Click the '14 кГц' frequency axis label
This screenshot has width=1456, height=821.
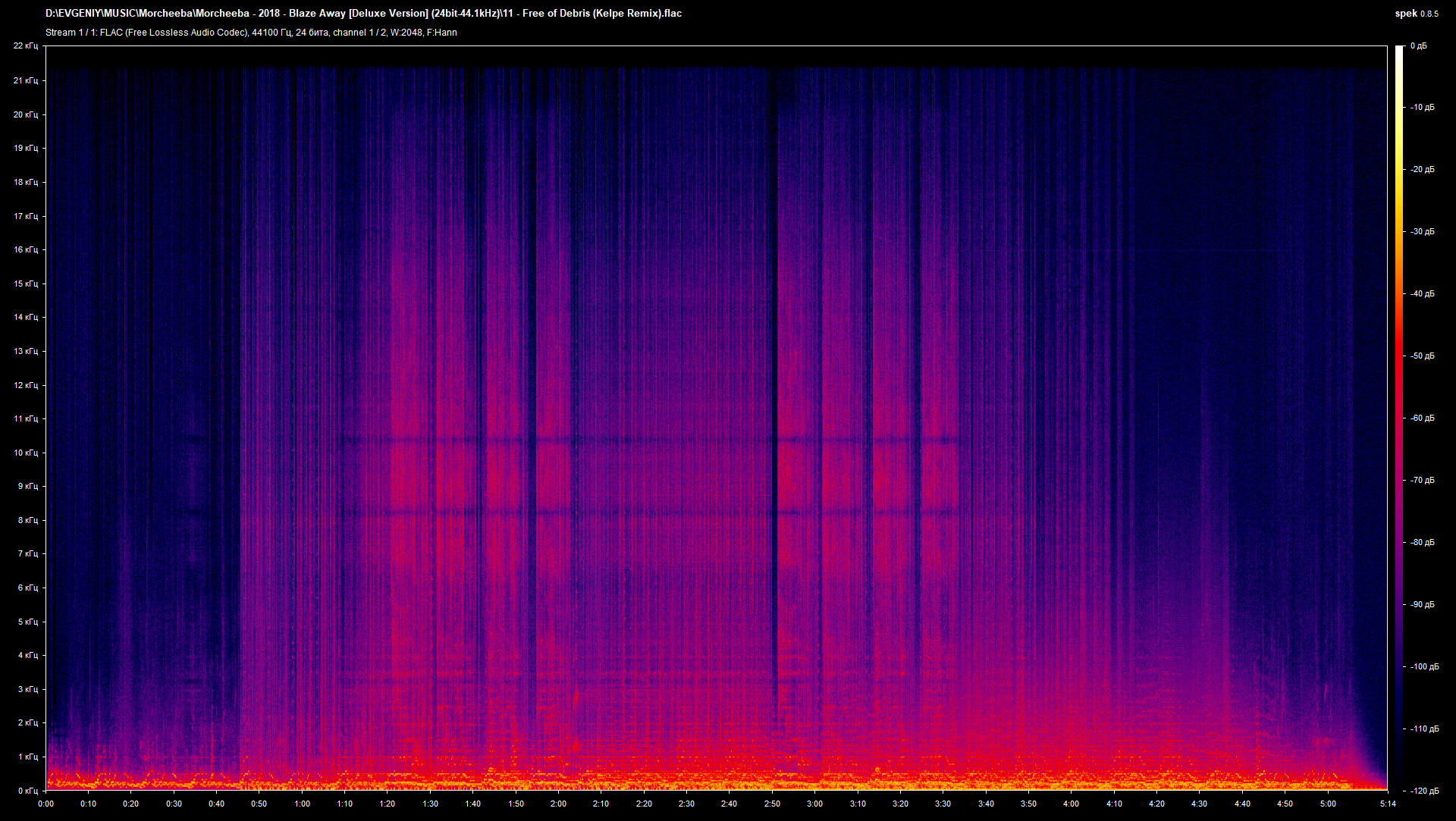[x=25, y=317]
